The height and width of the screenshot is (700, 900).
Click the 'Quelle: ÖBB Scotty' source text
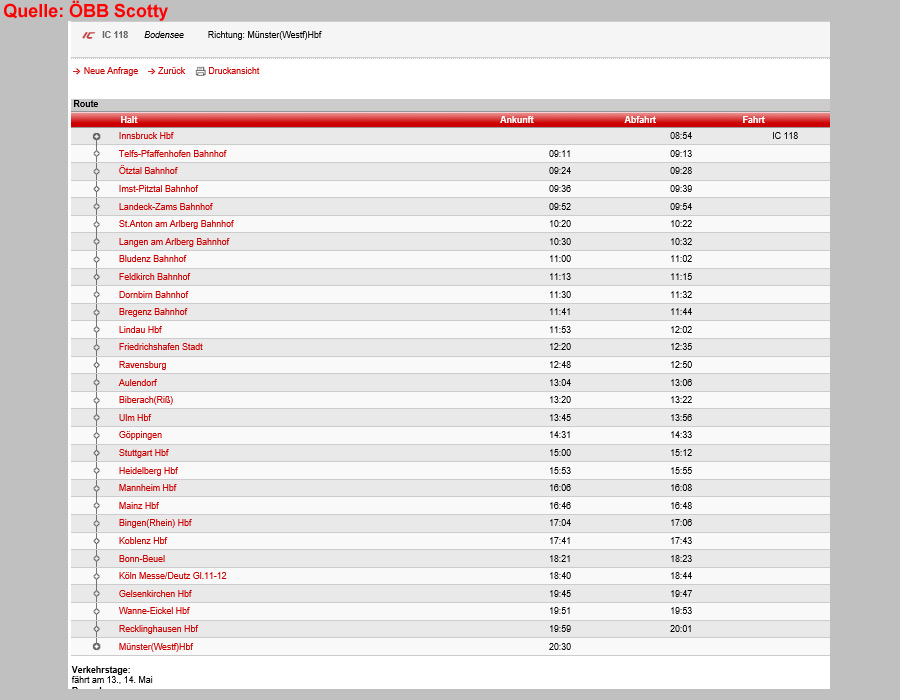pos(86,11)
